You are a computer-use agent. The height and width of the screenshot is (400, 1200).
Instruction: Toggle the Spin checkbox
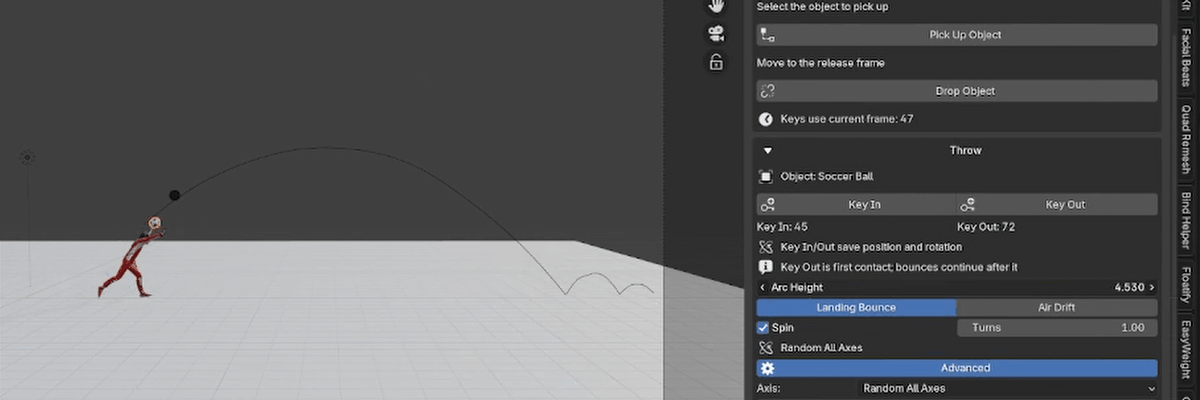[x=763, y=328]
